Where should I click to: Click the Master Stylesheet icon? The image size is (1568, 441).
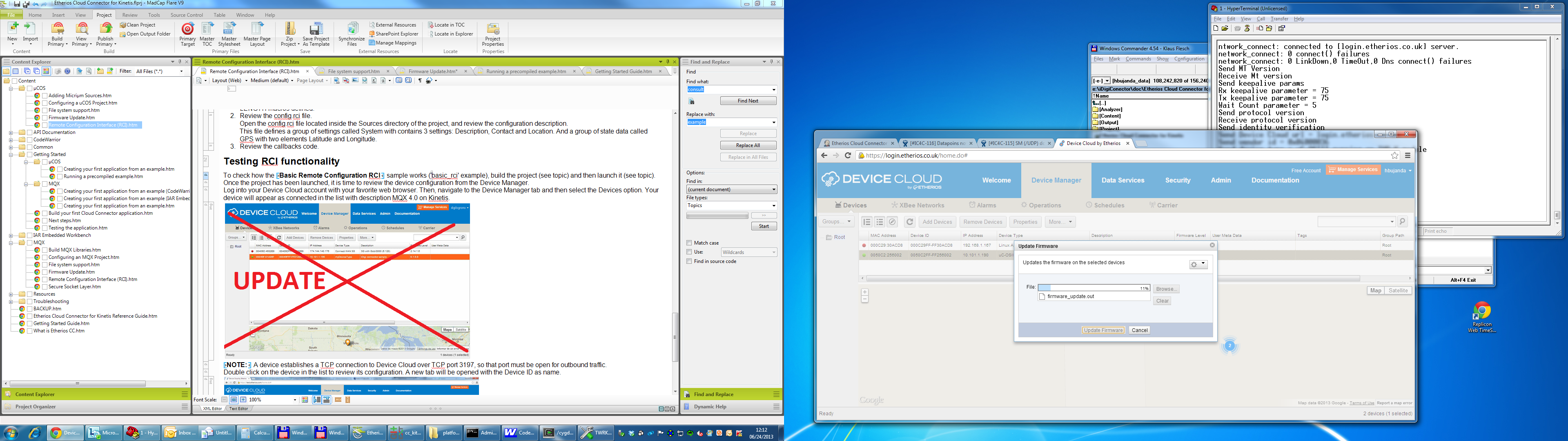click(229, 29)
